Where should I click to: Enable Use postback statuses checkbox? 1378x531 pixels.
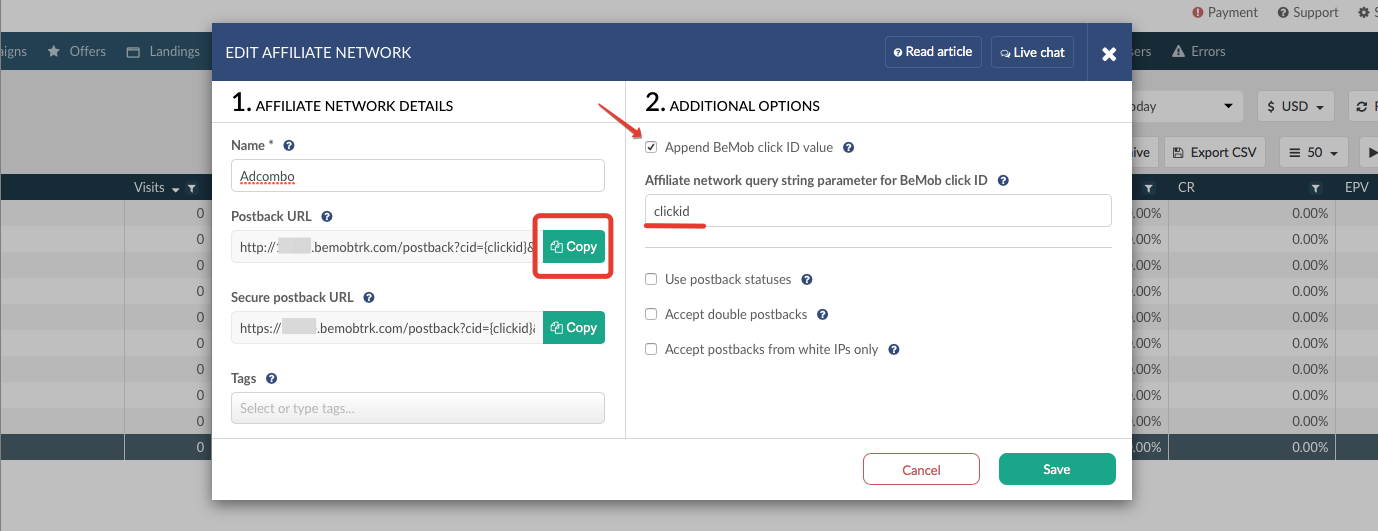pos(651,280)
